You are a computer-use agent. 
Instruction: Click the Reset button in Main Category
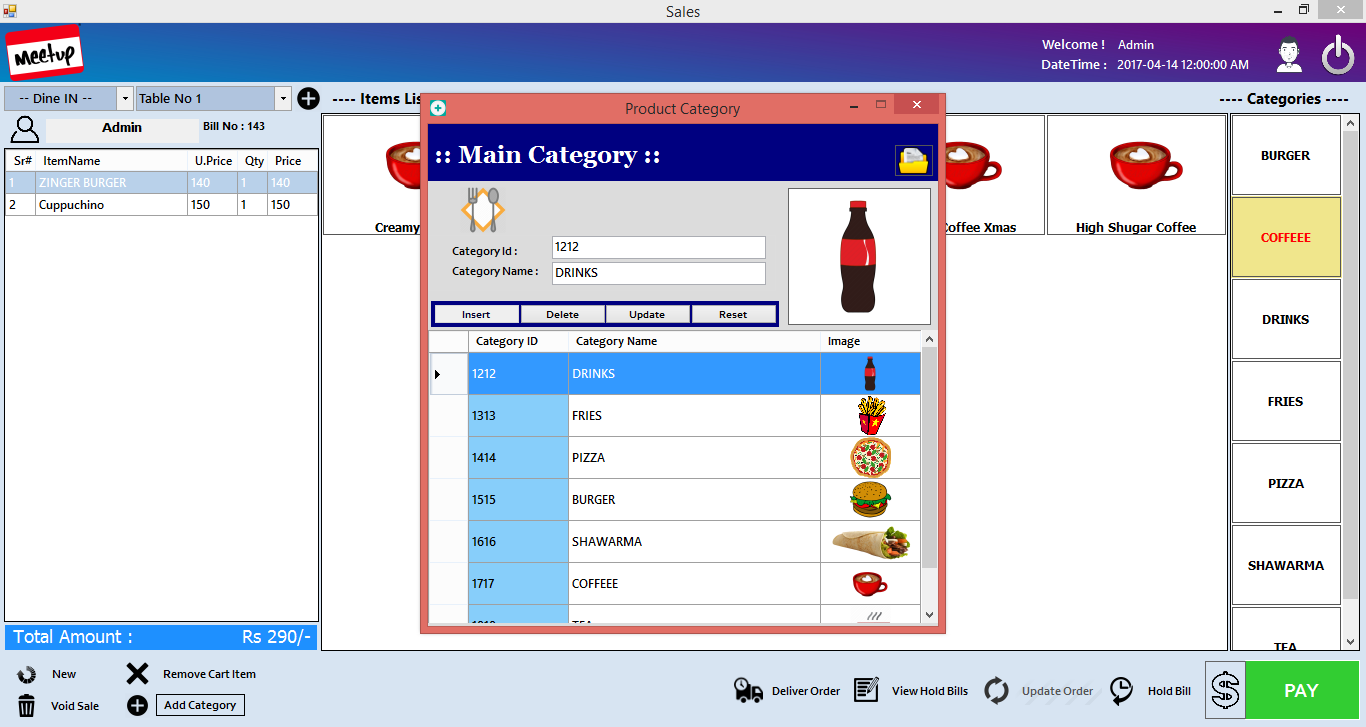point(734,313)
